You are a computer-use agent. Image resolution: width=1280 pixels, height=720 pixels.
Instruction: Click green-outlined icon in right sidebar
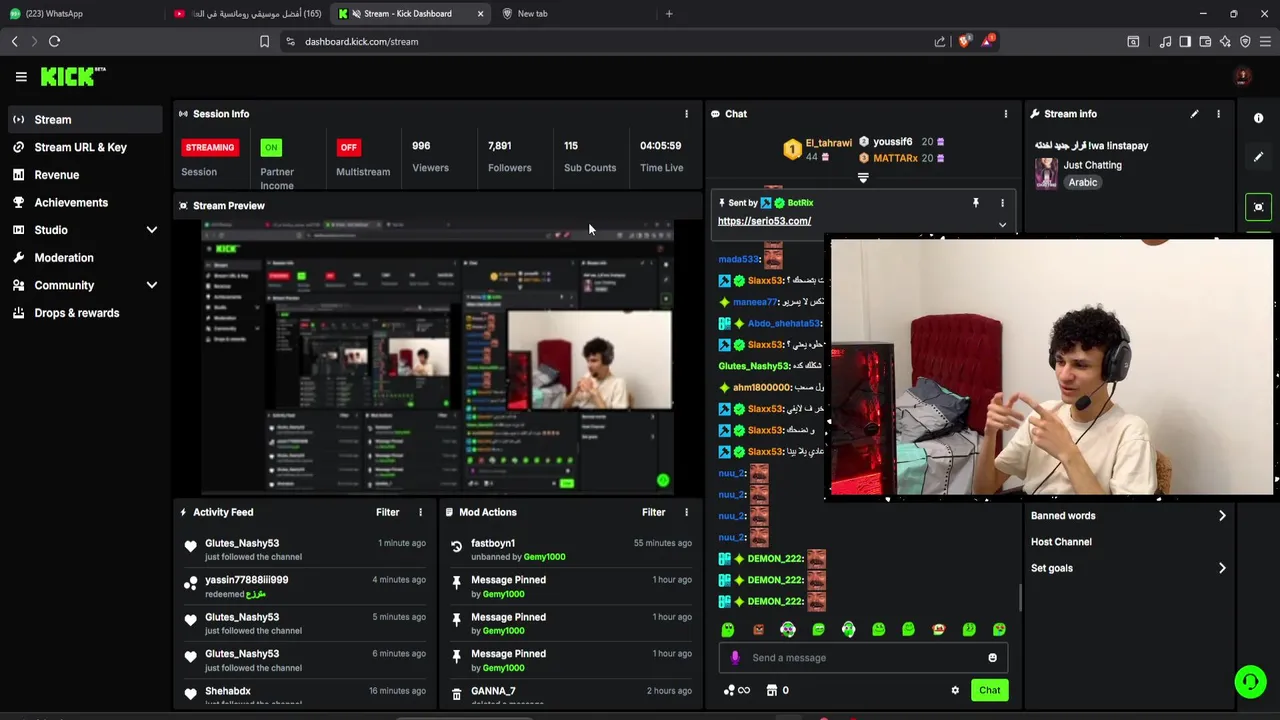click(1258, 207)
